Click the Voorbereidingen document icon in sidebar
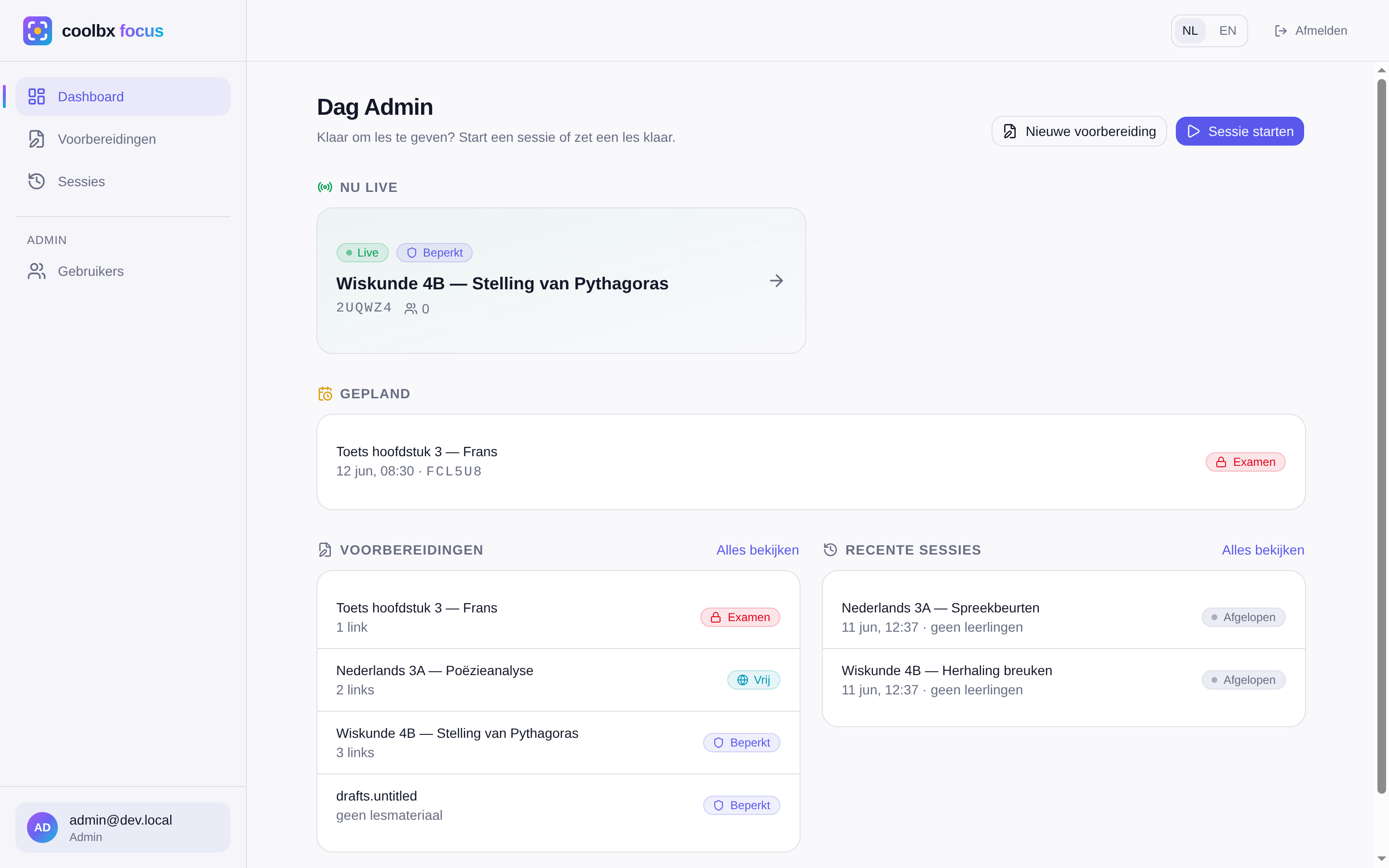Viewport: 1389px width, 868px height. pos(37,139)
